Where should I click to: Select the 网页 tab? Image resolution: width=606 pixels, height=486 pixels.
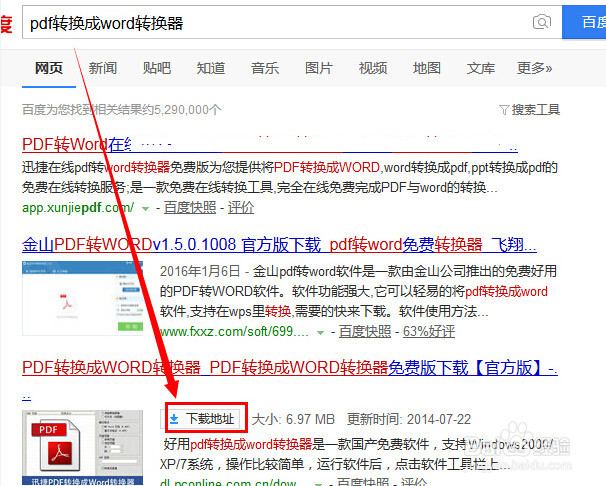click(49, 68)
